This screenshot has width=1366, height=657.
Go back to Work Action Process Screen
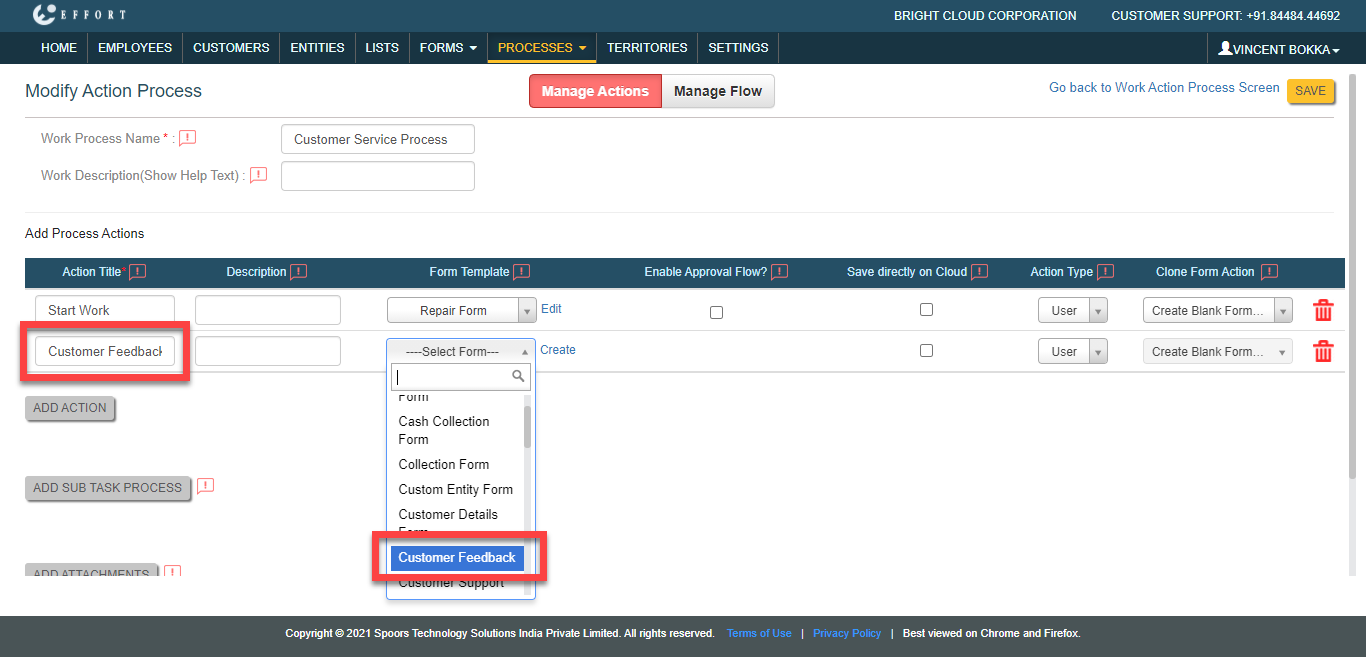pos(1163,88)
